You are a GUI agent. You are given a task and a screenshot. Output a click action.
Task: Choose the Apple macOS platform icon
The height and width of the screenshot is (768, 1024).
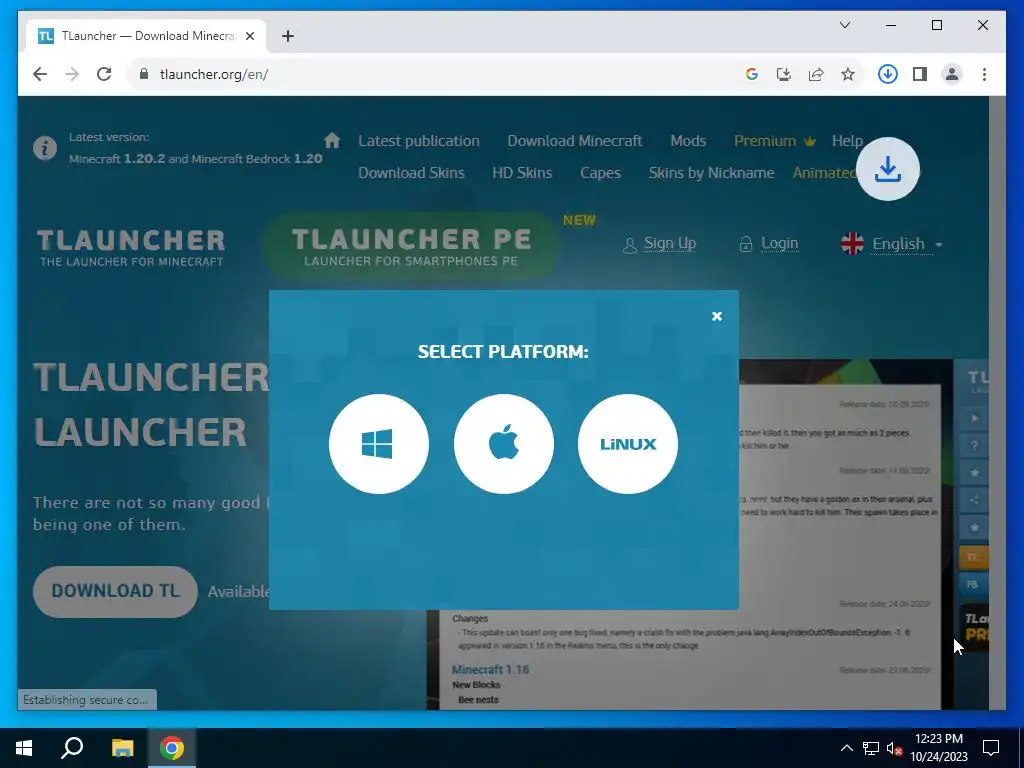tap(504, 444)
